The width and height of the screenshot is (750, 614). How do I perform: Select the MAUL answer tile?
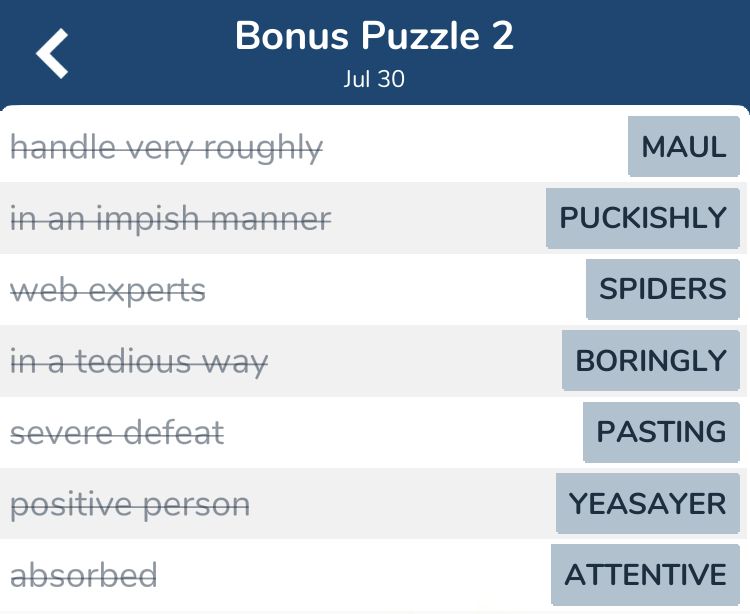click(x=684, y=147)
